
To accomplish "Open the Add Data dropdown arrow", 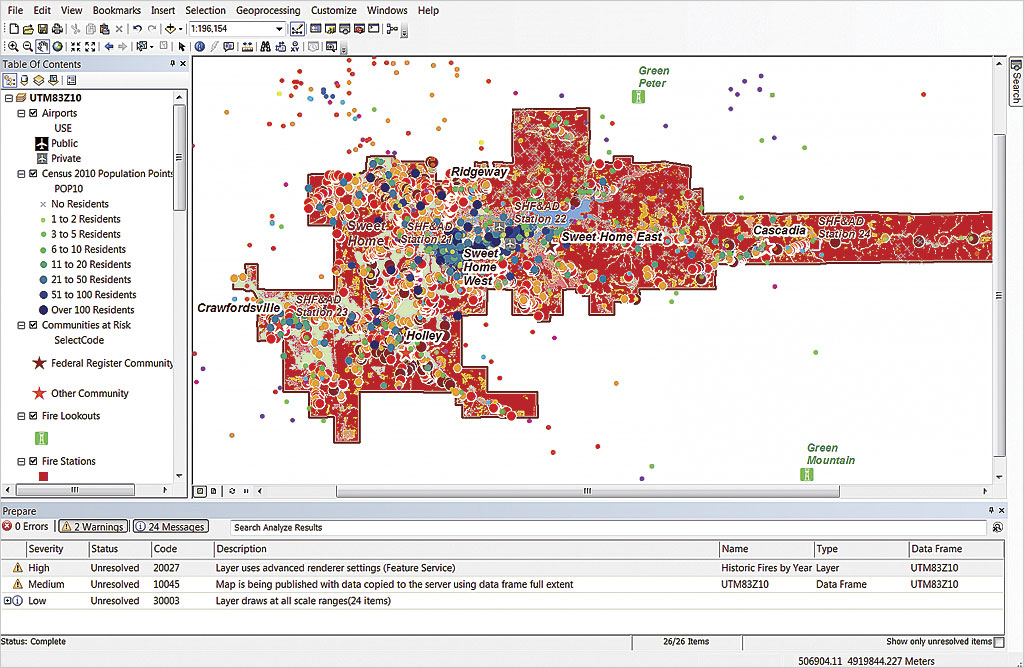I will coord(181,29).
